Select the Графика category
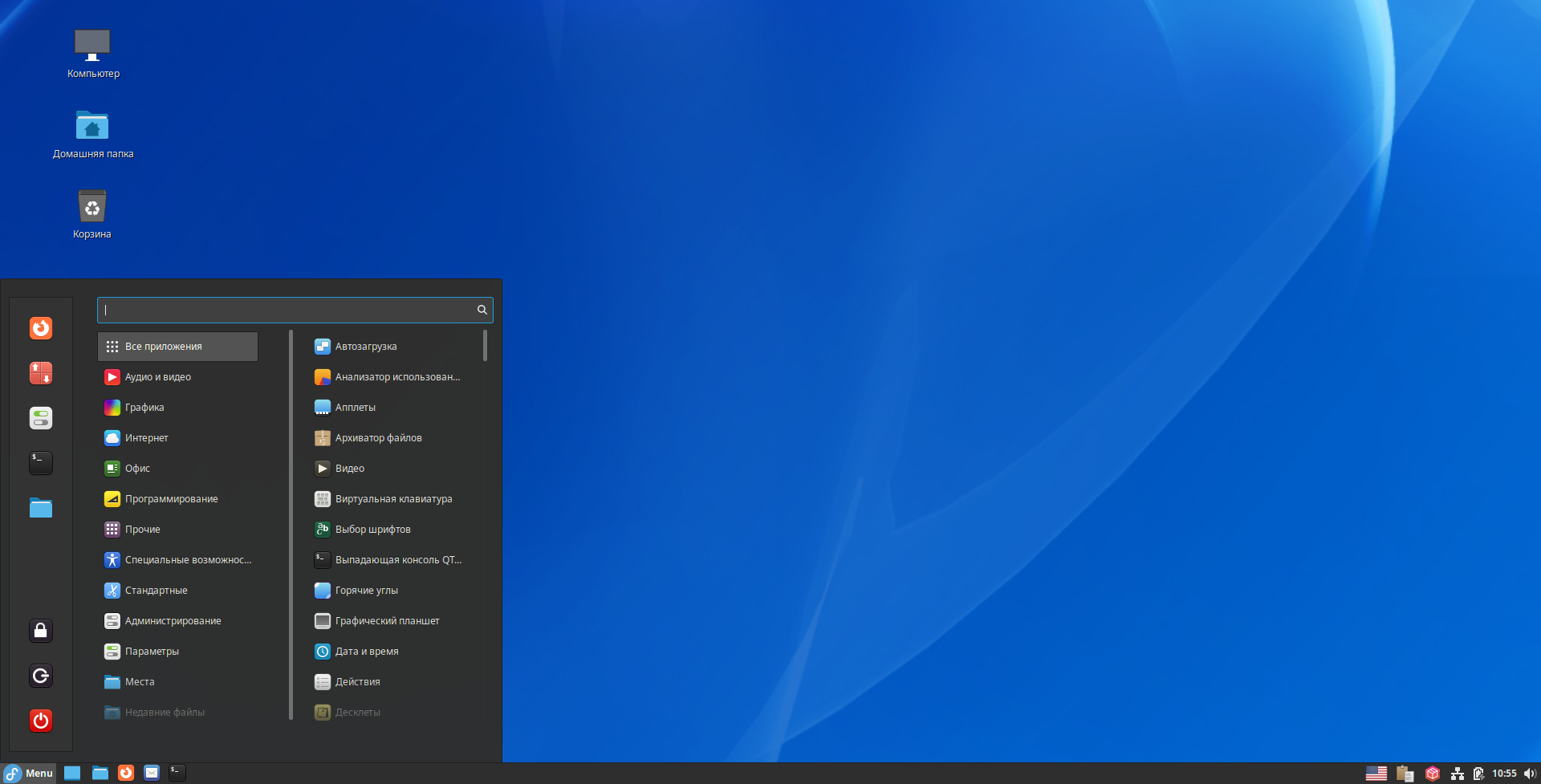1541x784 pixels. point(144,408)
